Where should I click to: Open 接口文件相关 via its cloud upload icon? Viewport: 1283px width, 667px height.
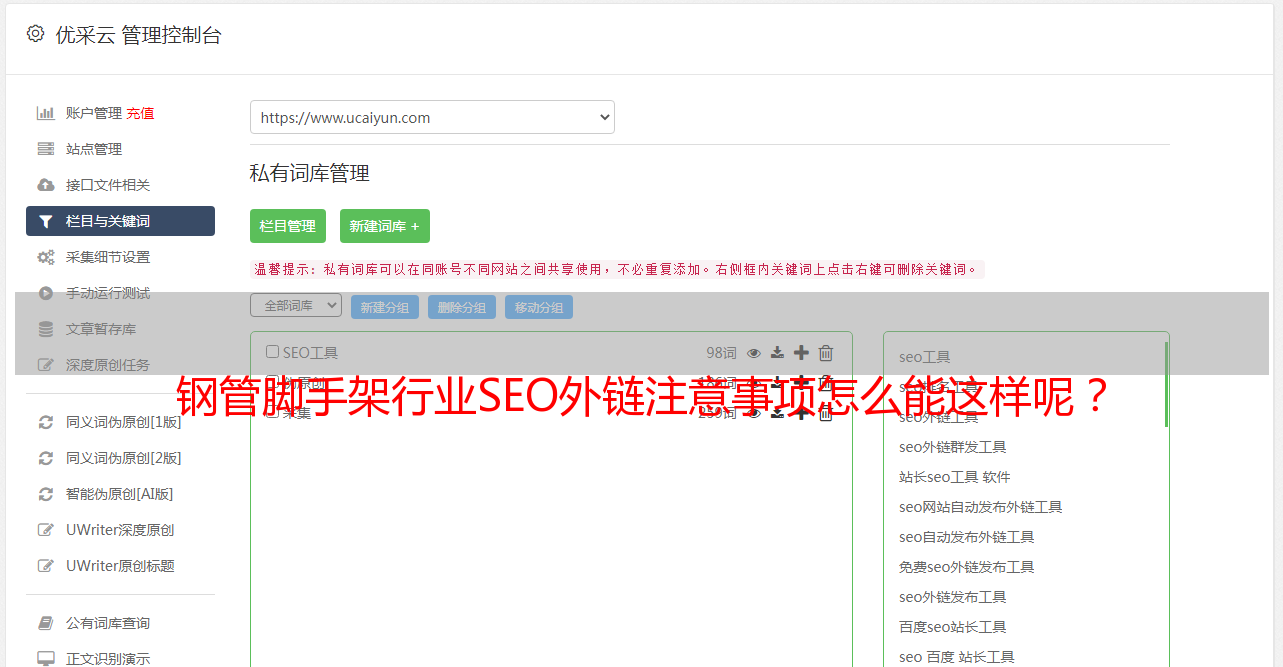point(46,185)
